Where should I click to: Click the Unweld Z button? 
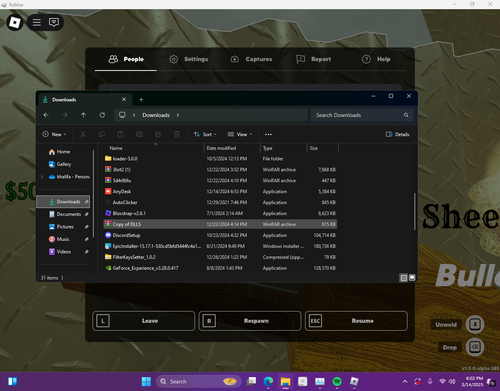pos(475,324)
